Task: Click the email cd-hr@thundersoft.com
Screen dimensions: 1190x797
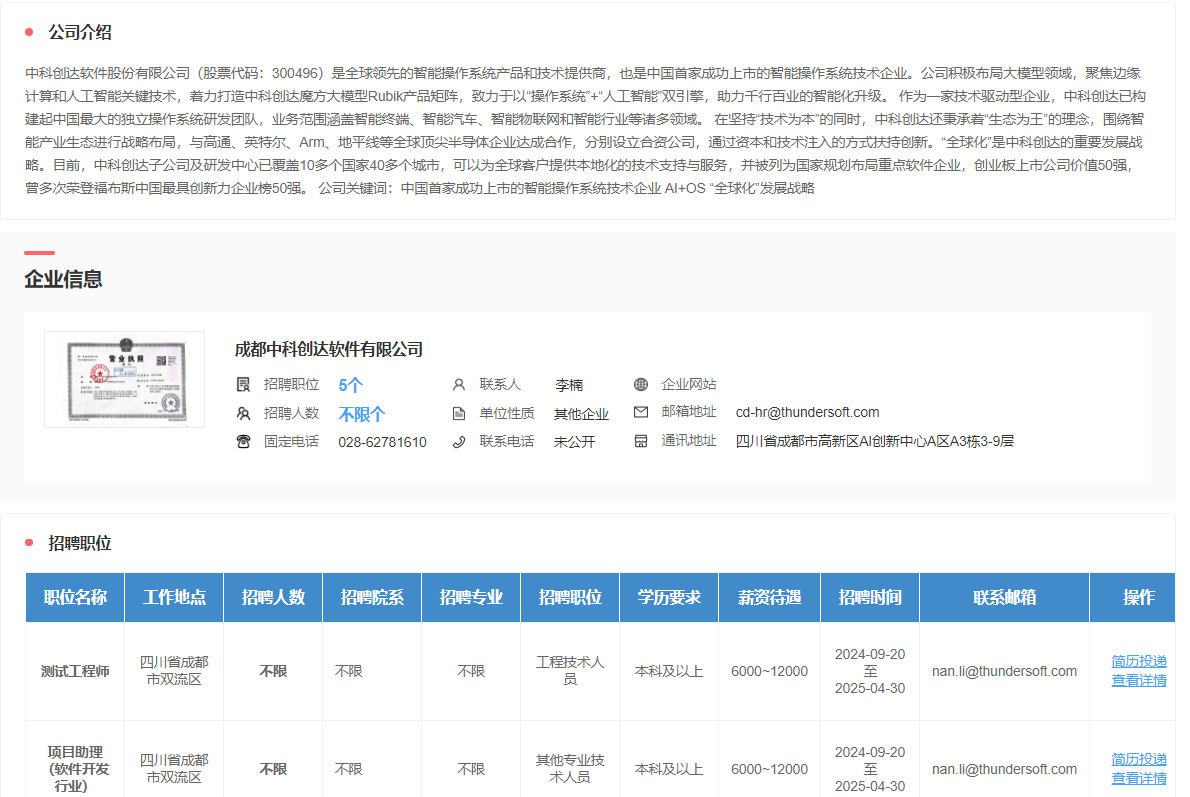Action: 808,412
